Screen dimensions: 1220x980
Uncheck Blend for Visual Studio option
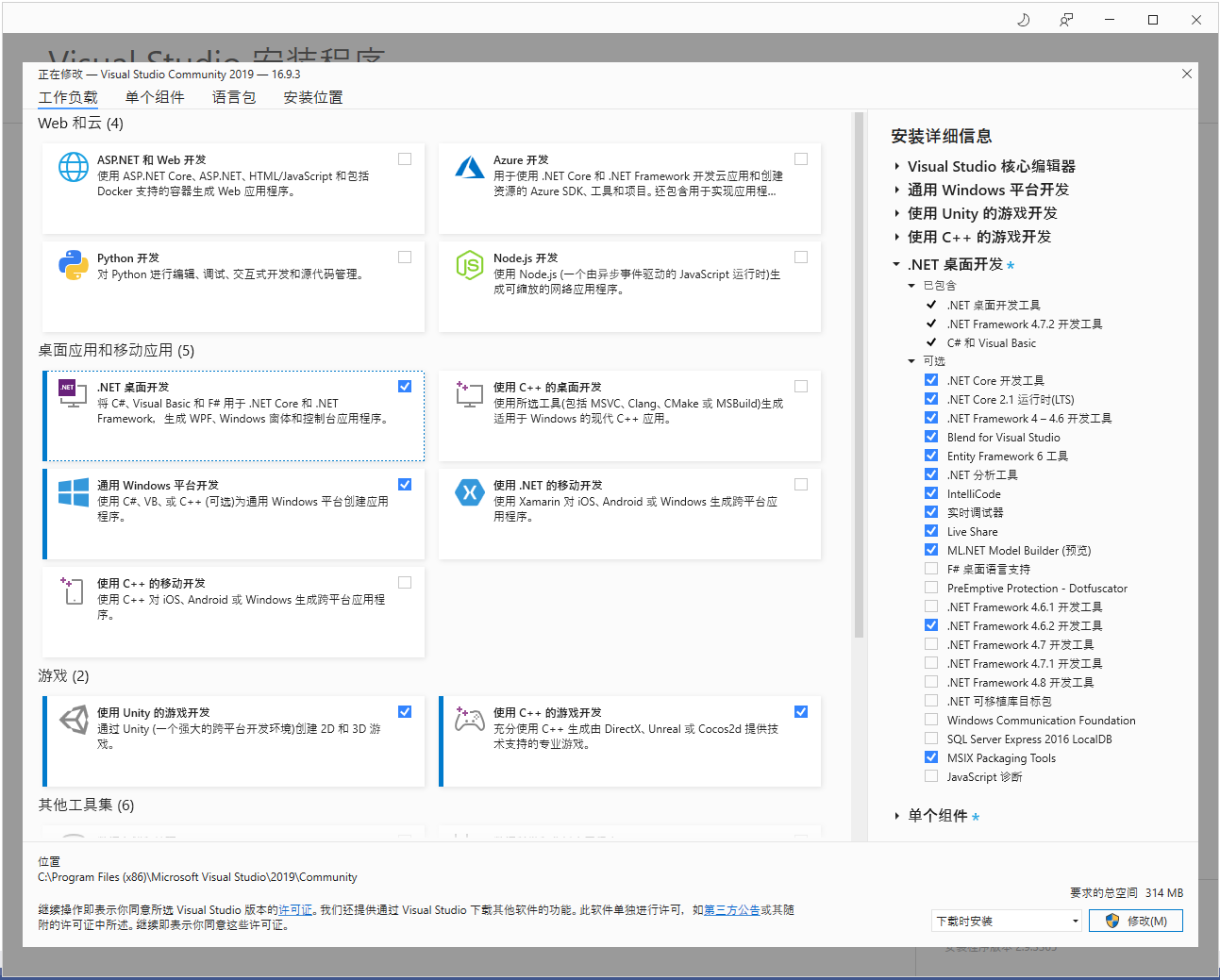coord(931,437)
